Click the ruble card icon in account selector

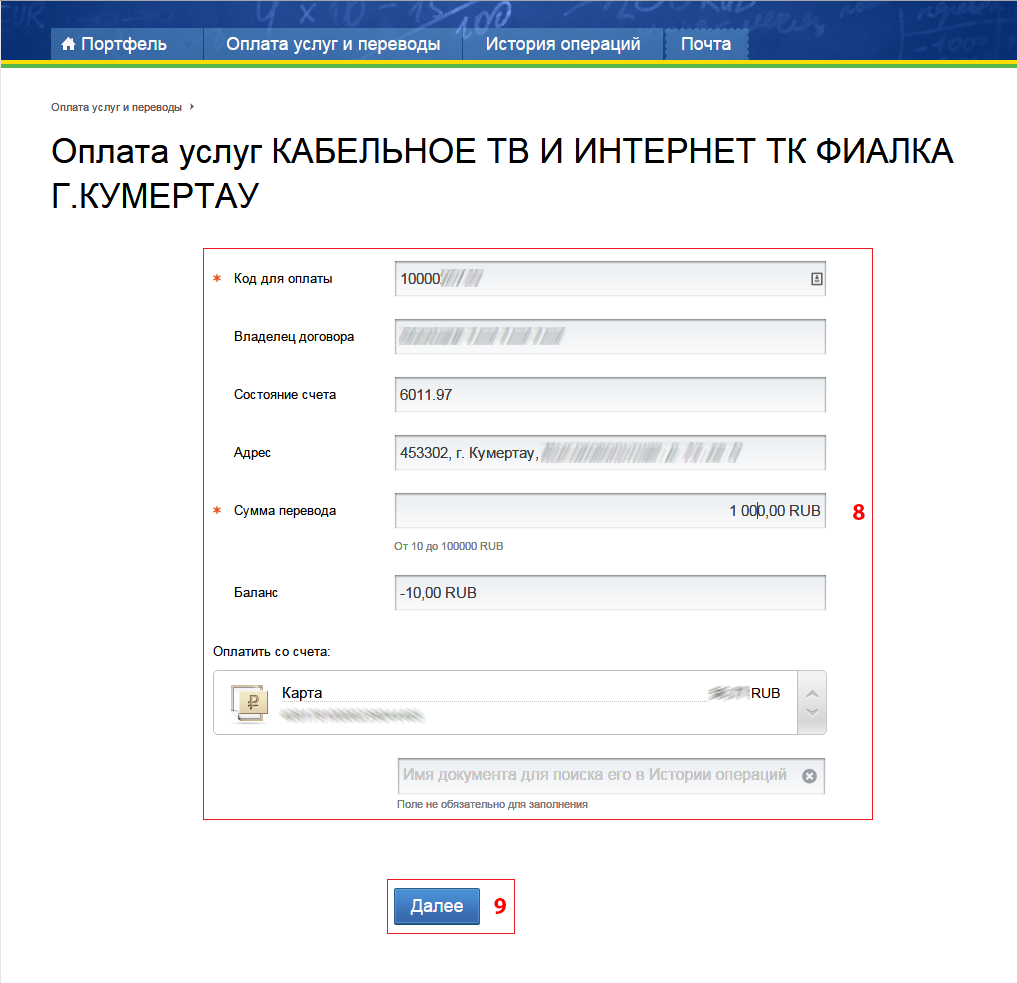point(250,703)
